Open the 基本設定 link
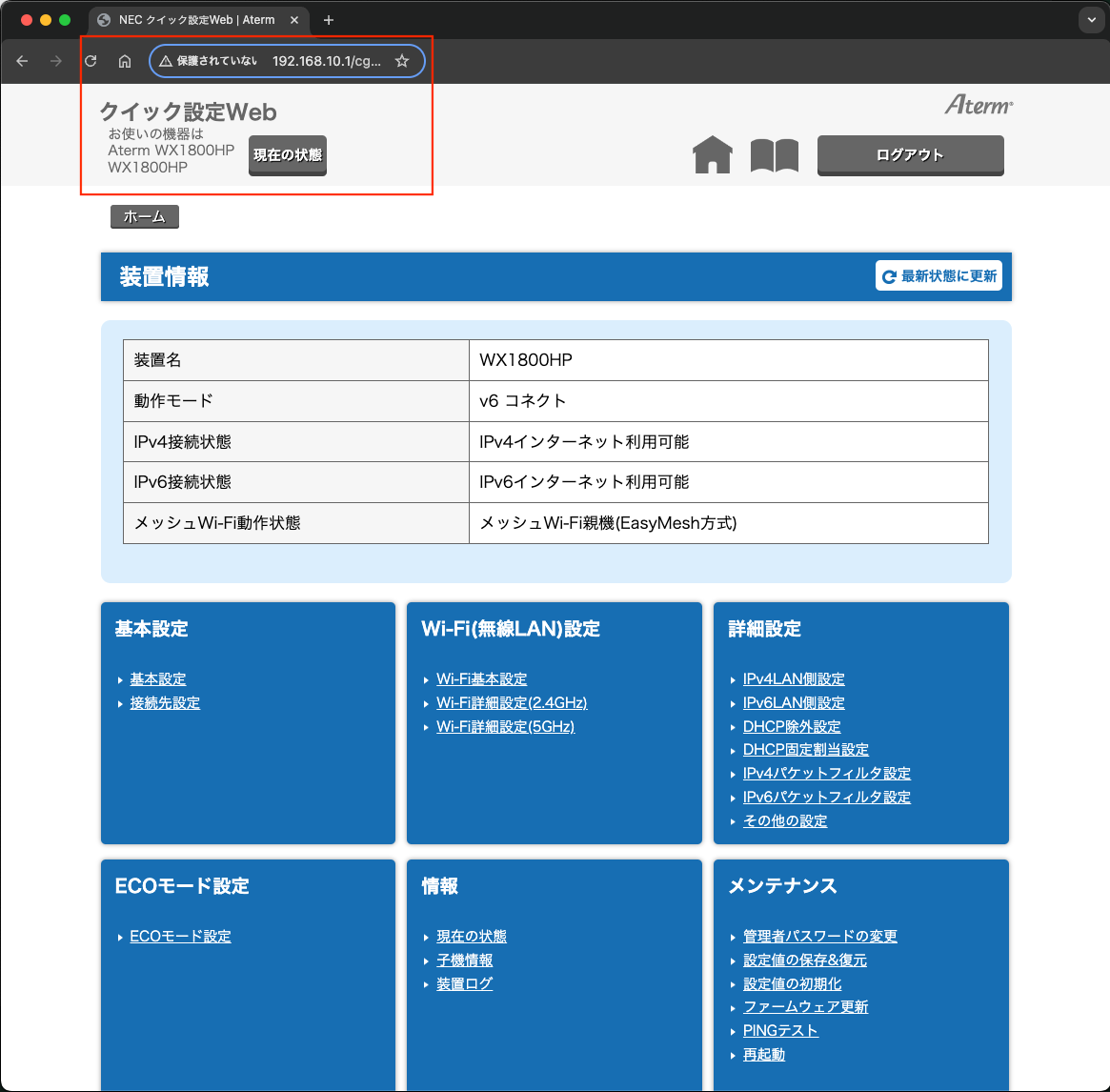This screenshot has width=1110, height=1092. click(x=158, y=679)
